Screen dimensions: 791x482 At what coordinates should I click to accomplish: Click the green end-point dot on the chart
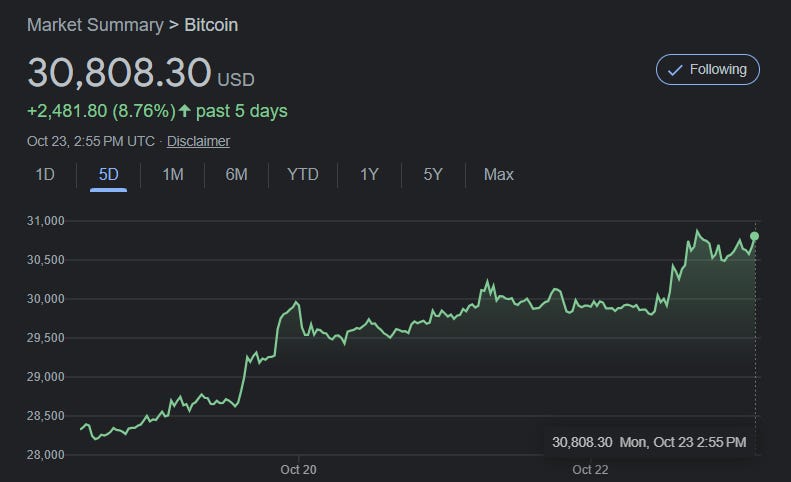coord(754,236)
